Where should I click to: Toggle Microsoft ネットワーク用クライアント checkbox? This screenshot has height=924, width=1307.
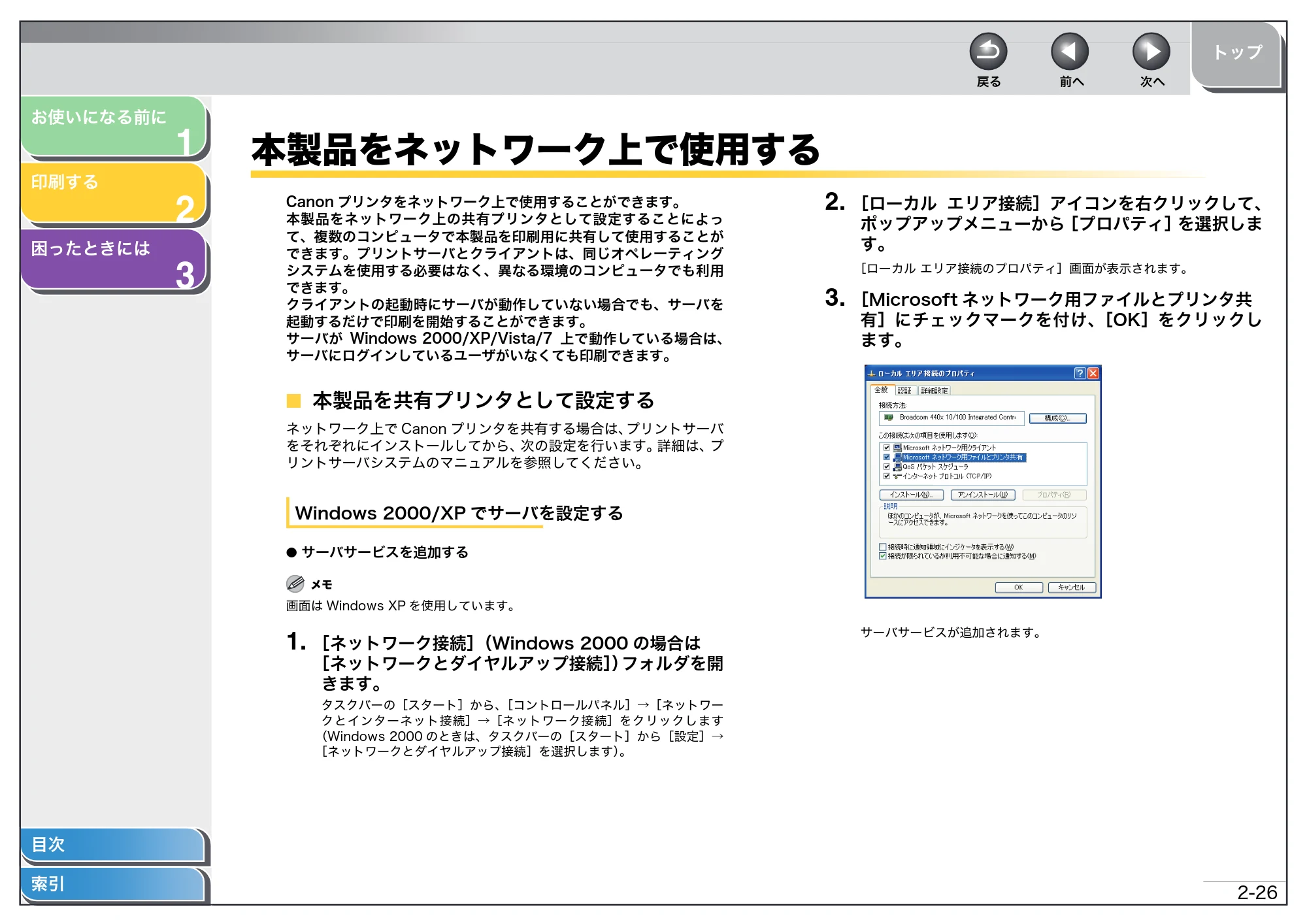(x=887, y=448)
